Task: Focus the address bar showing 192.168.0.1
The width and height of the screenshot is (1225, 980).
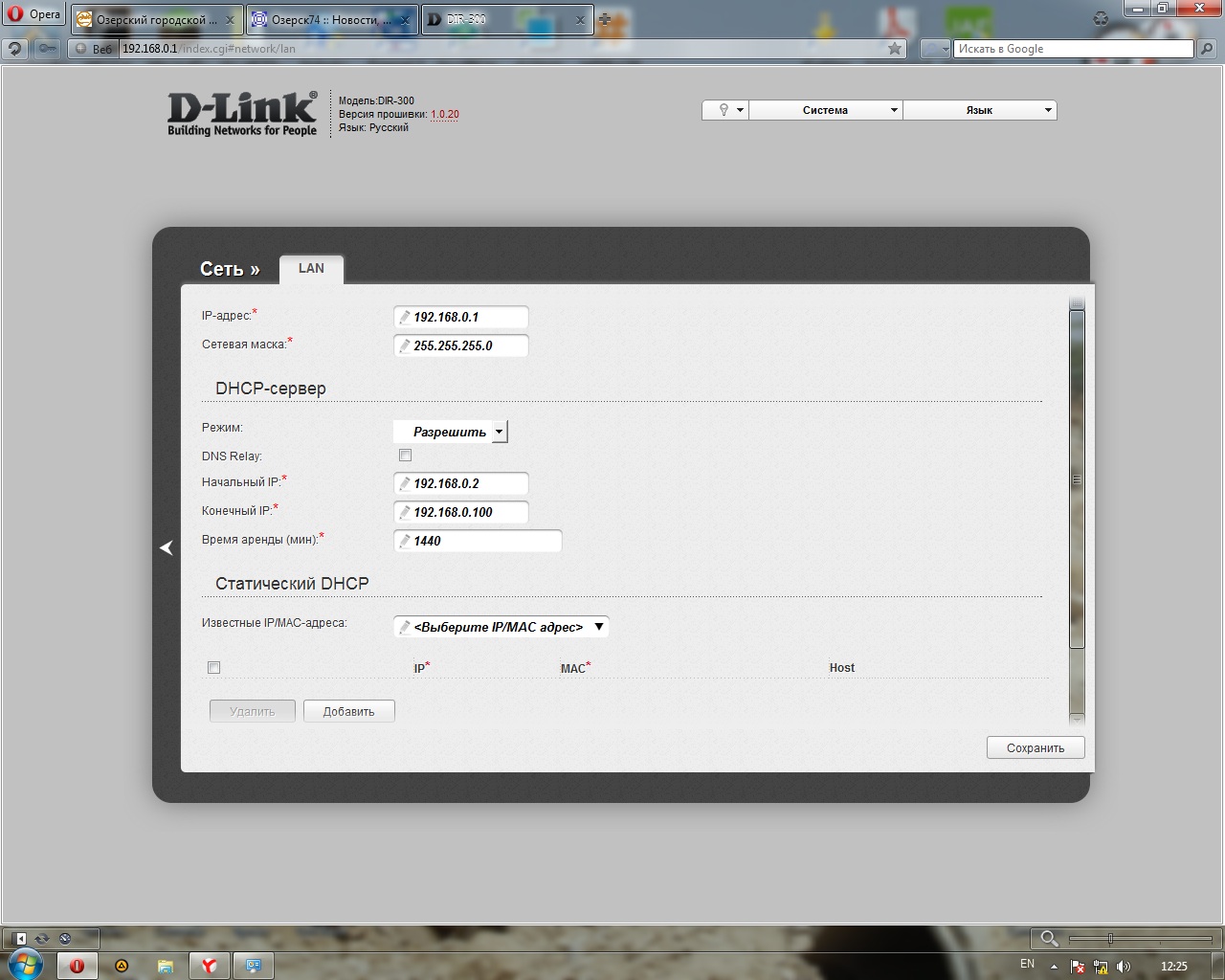Action: (502, 49)
